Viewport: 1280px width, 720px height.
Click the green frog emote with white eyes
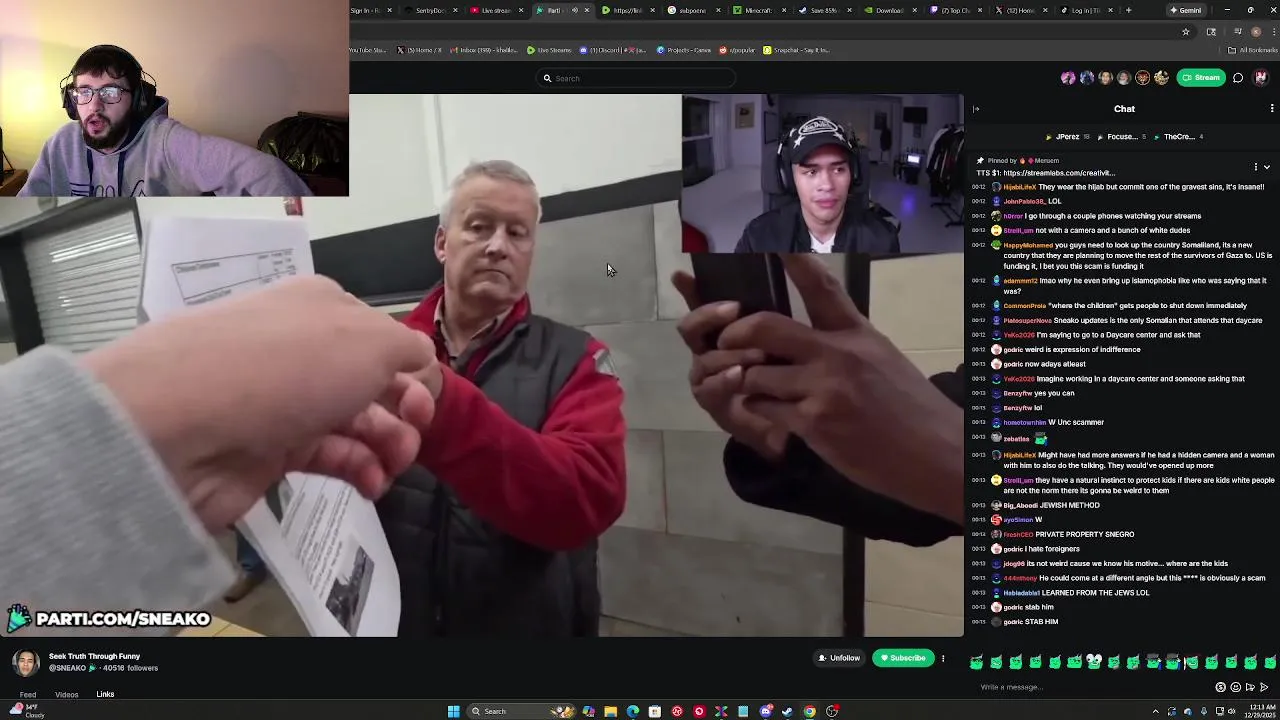[1094, 661]
